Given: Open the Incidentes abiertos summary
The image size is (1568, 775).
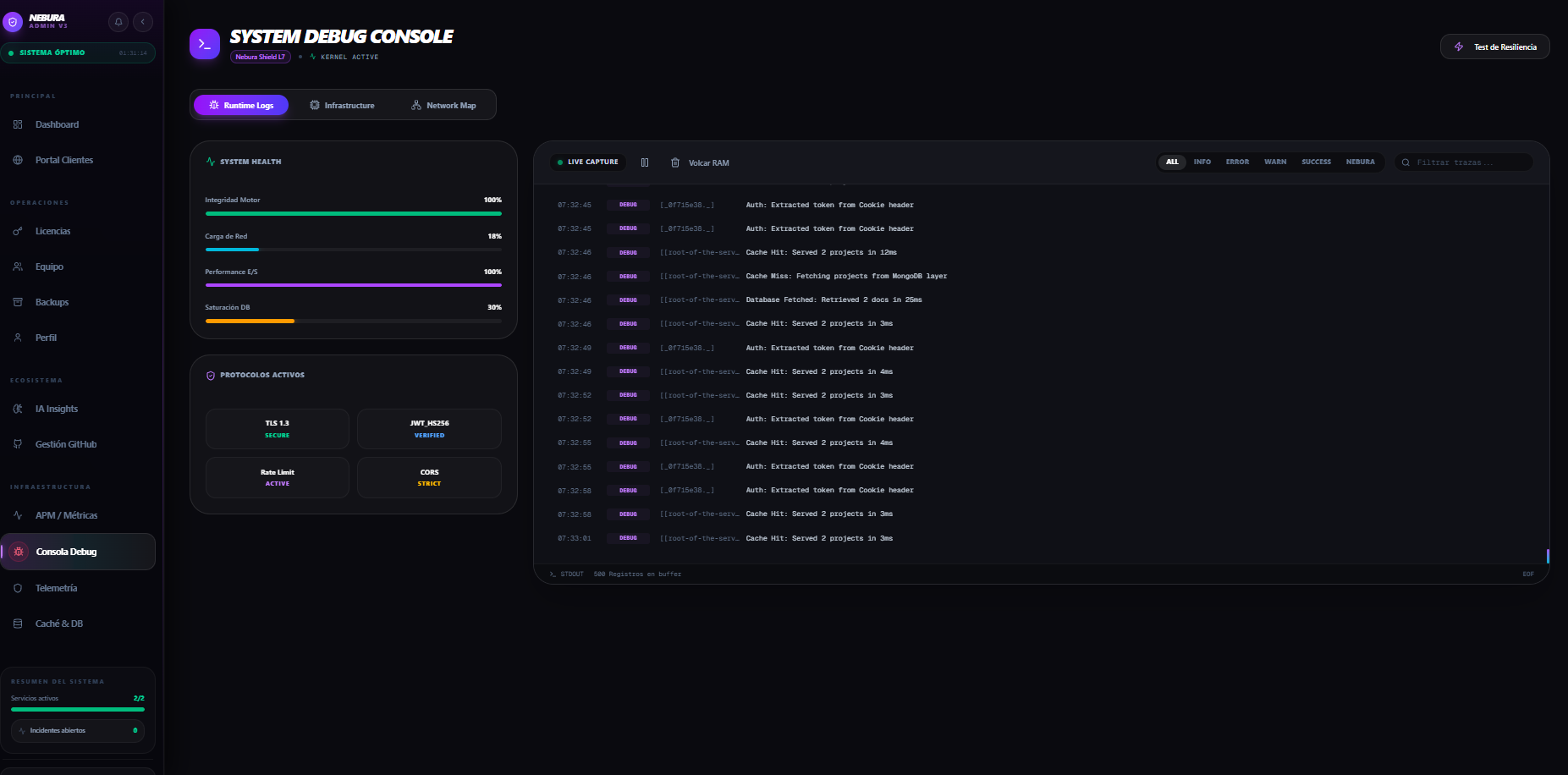Looking at the screenshot, I should (x=78, y=730).
